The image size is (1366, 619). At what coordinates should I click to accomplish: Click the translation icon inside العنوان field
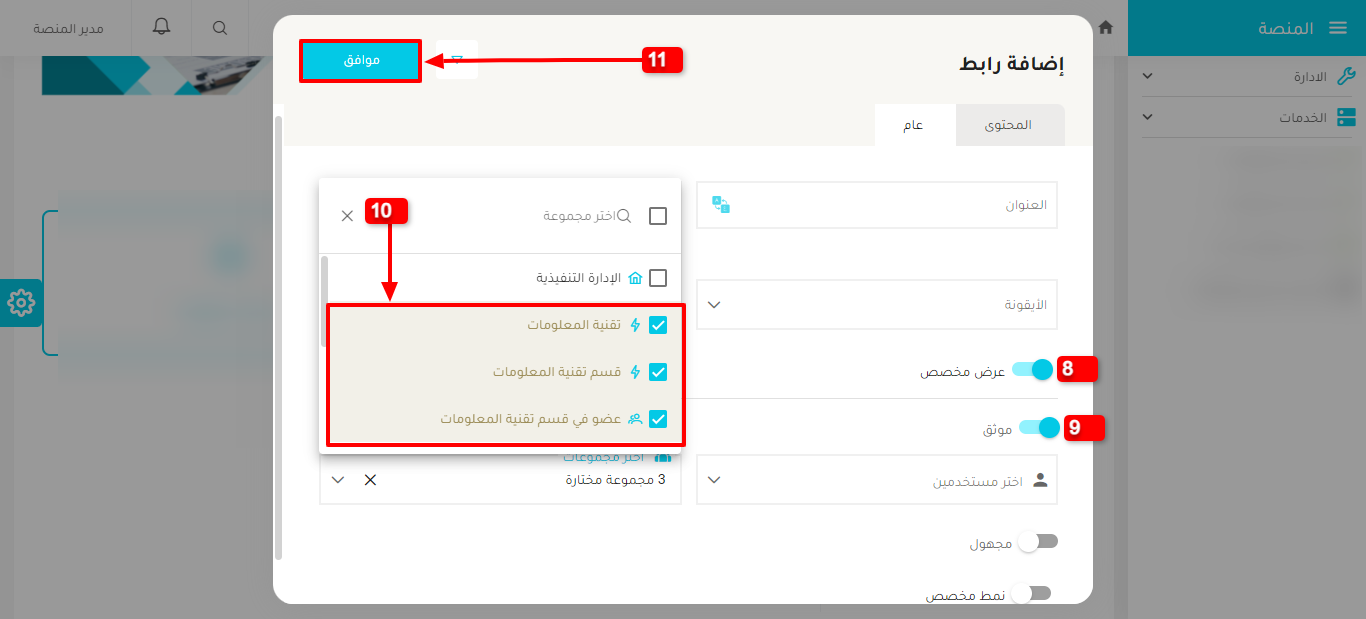tap(720, 204)
